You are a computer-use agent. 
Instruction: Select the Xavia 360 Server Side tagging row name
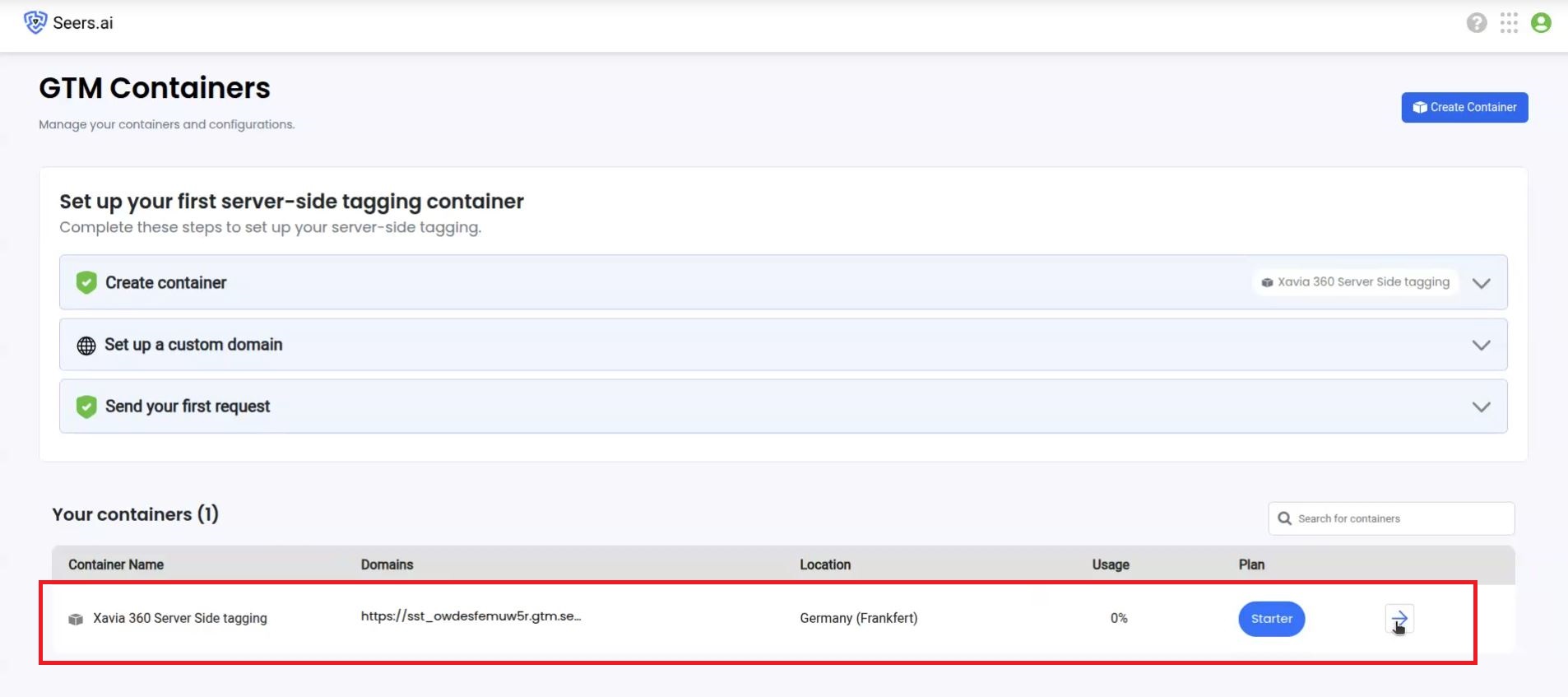click(180, 618)
